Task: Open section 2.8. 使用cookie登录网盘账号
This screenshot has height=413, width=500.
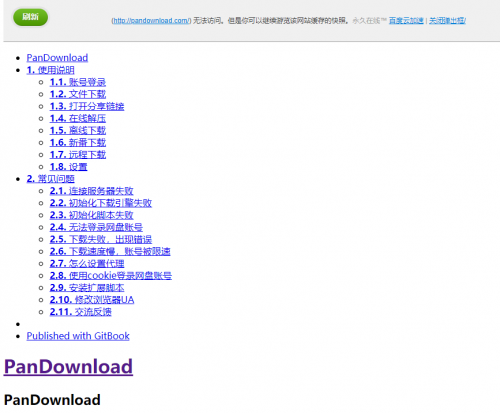Action: click(111, 276)
